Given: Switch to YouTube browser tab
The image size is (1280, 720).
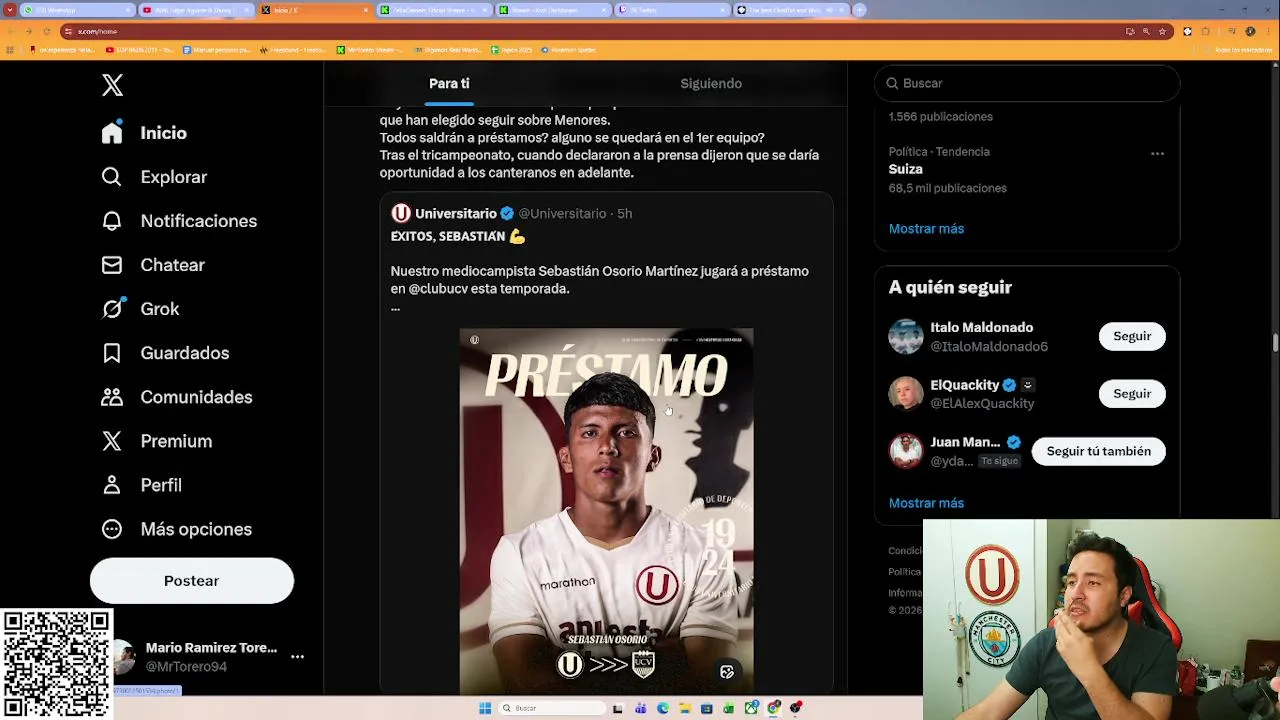Looking at the screenshot, I should 196,10.
